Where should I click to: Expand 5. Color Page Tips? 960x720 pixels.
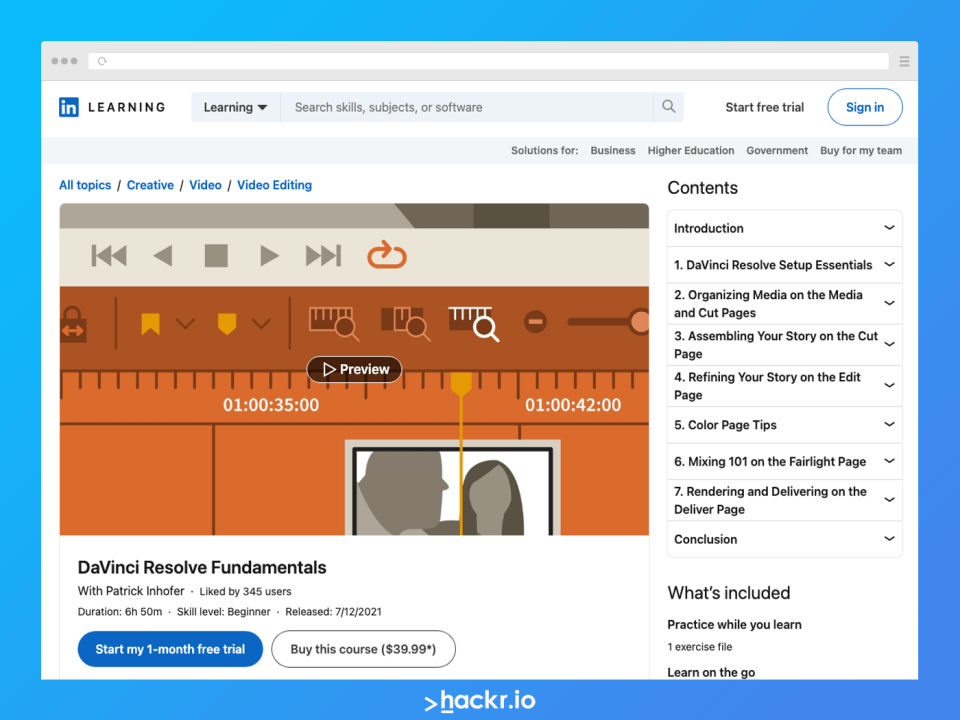tap(784, 425)
